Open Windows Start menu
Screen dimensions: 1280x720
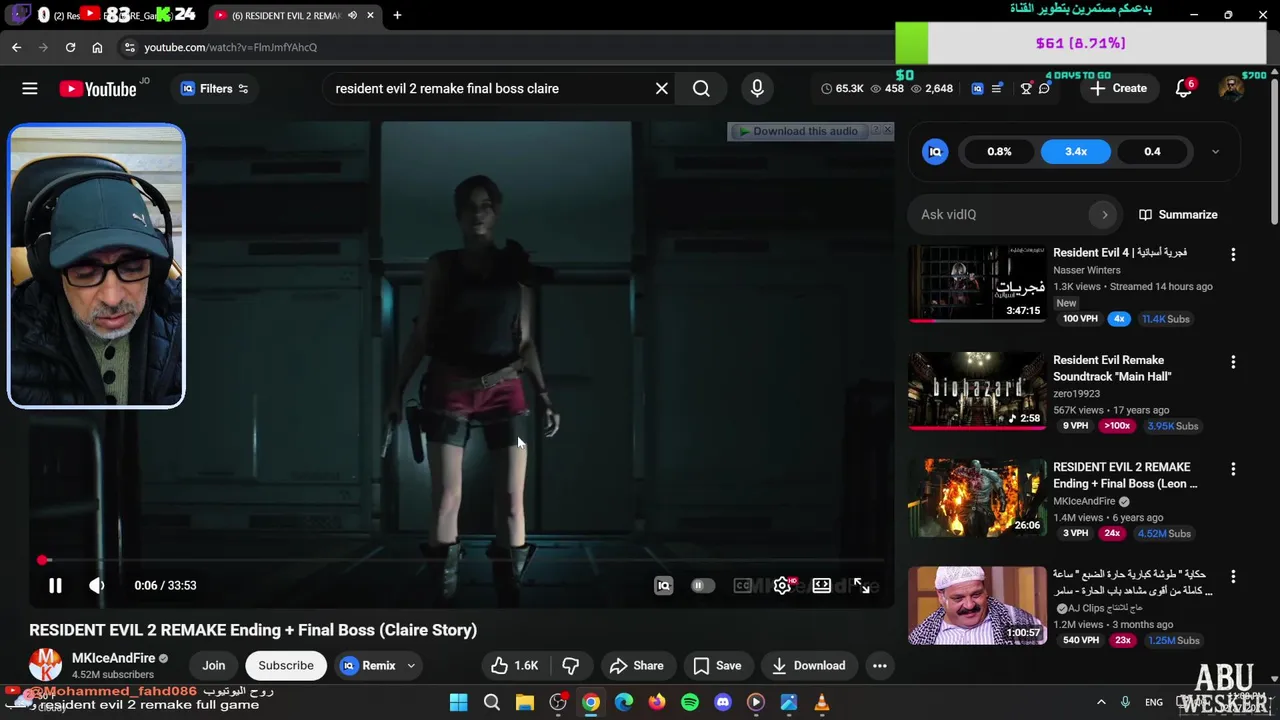click(459, 703)
